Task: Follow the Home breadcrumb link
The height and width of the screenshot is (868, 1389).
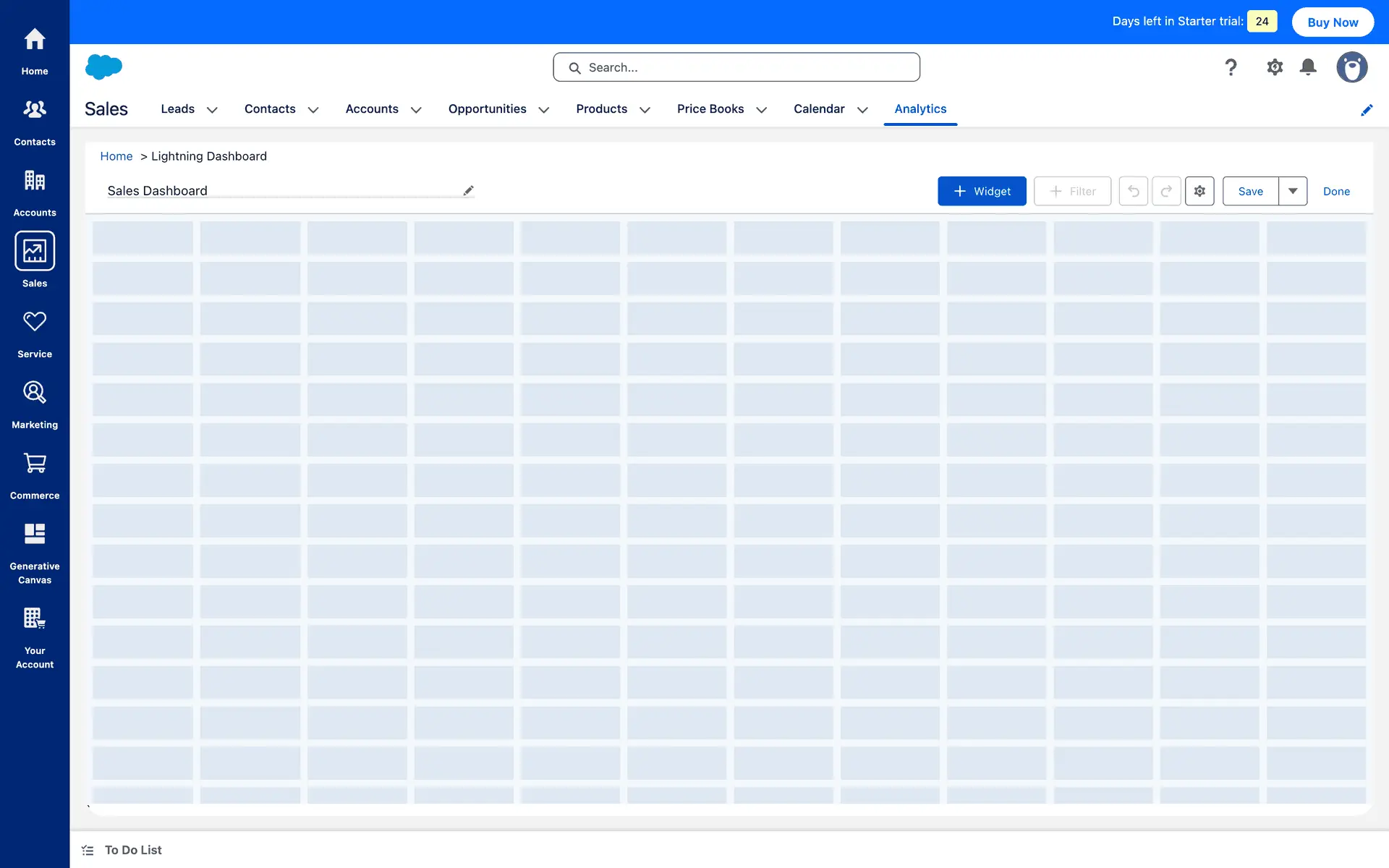Action: (116, 156)
